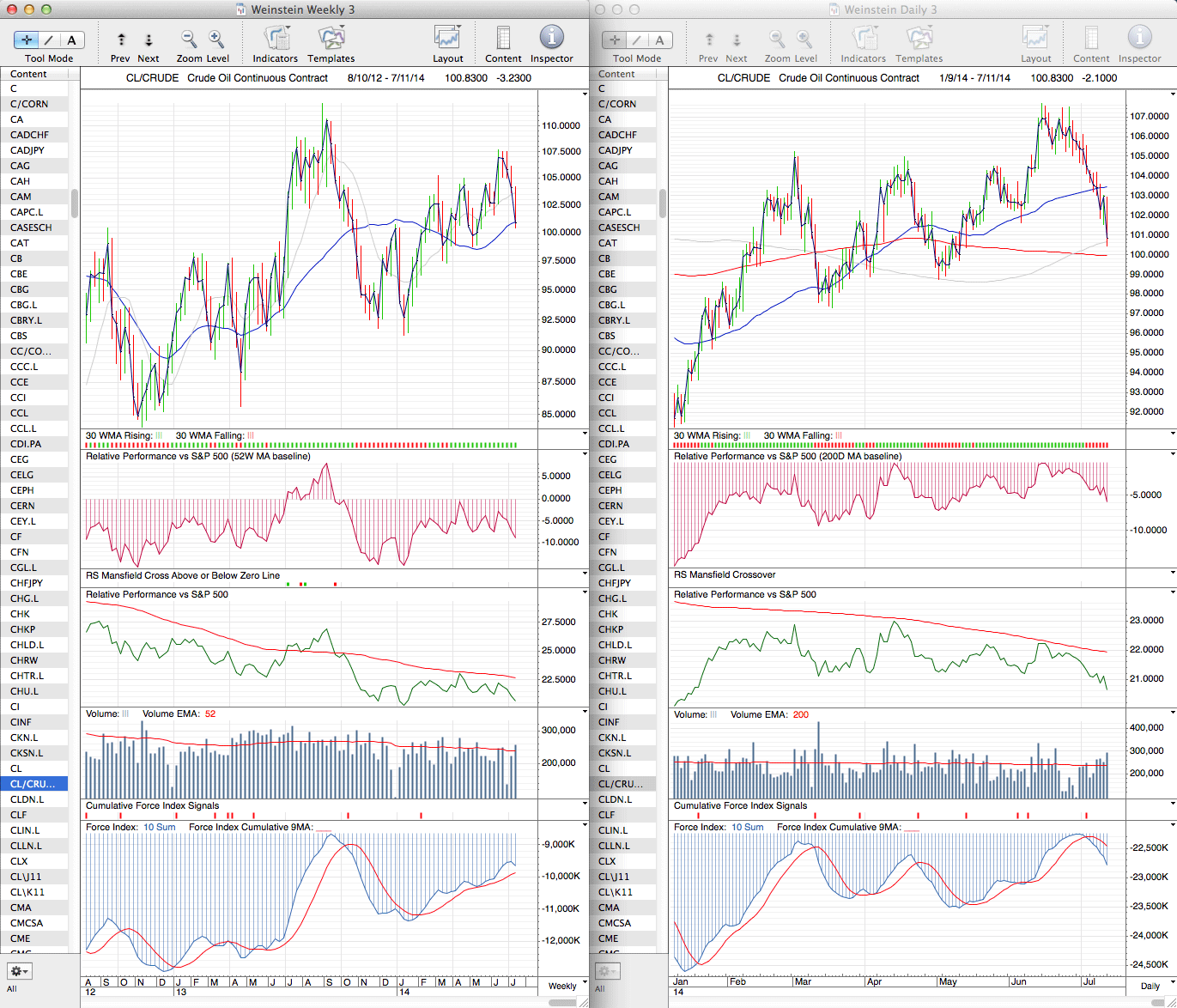Viewport: 1177px width, 1008px height.
Task: Select CL/CRUDE in the Daily window list
Action: (620, 784)
